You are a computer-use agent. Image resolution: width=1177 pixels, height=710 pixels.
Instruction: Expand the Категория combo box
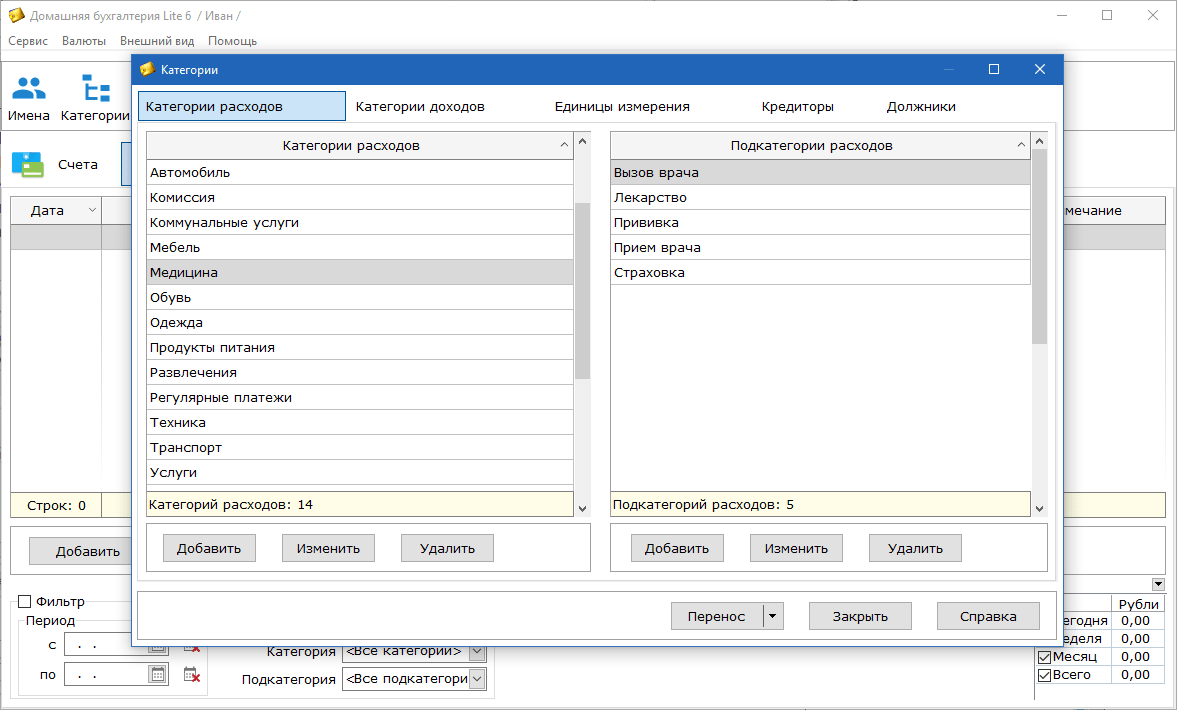tap(477, 651)
